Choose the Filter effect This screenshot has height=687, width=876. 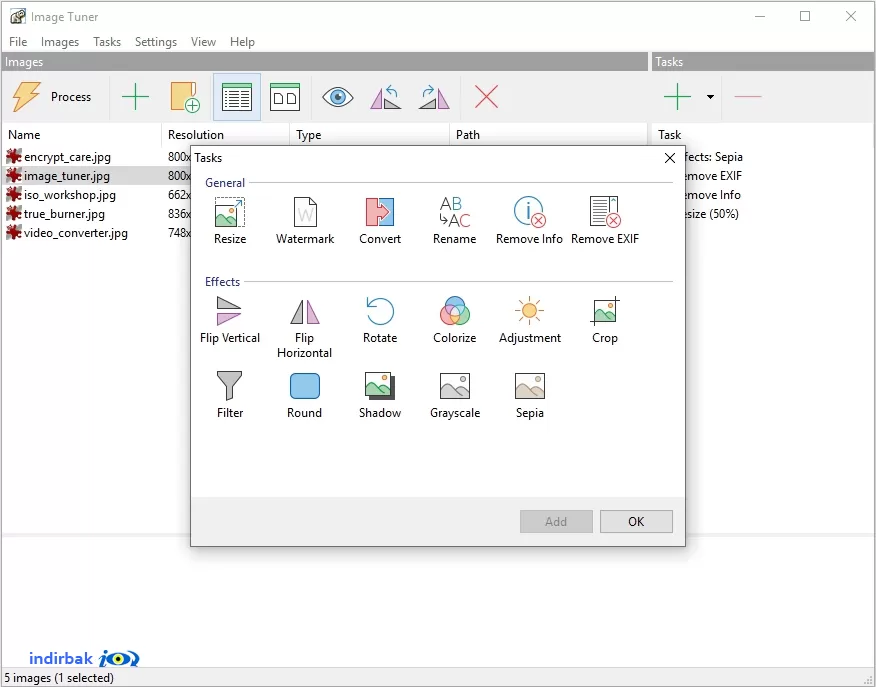[230, 395]
